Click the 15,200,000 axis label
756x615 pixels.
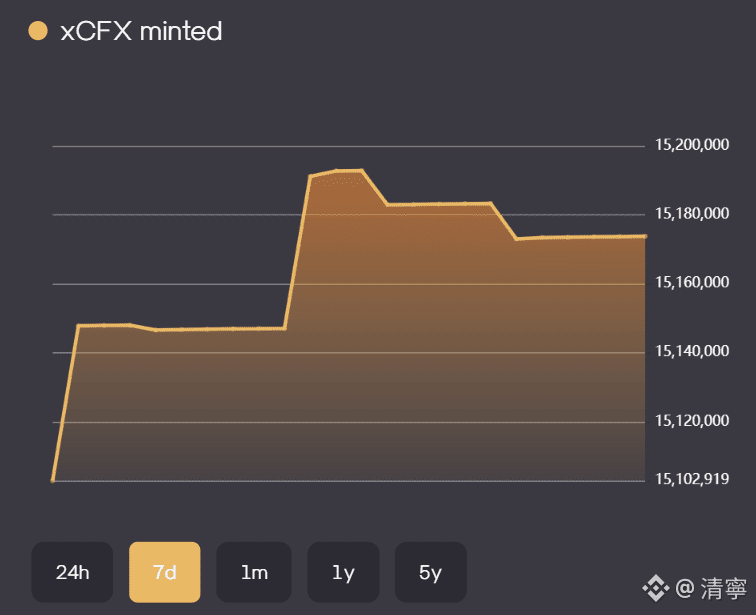point(692,146)
